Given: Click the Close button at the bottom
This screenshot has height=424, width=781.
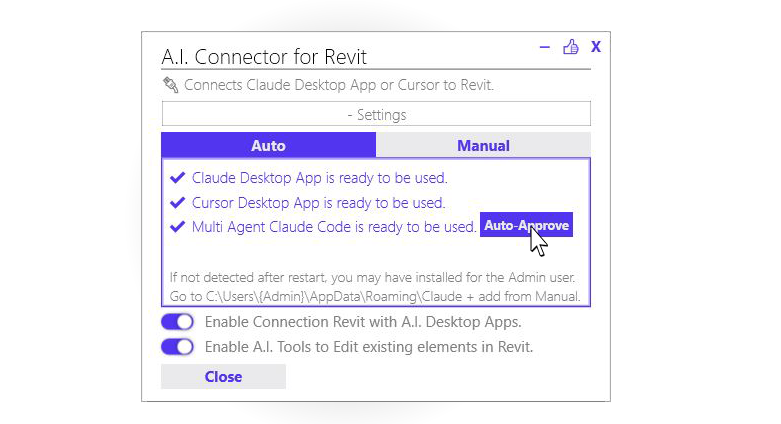Looking at the screenshot, I should [x=223, y=377].
